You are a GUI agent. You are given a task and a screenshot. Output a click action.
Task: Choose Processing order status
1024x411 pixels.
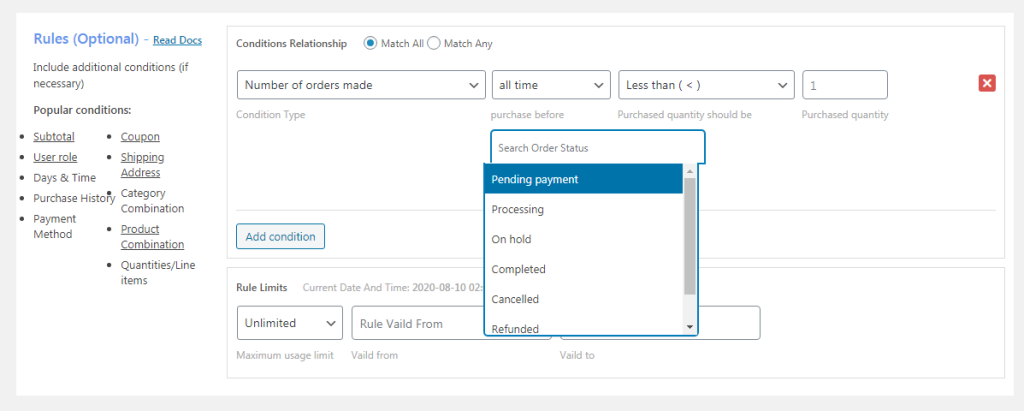click(583, 209)
